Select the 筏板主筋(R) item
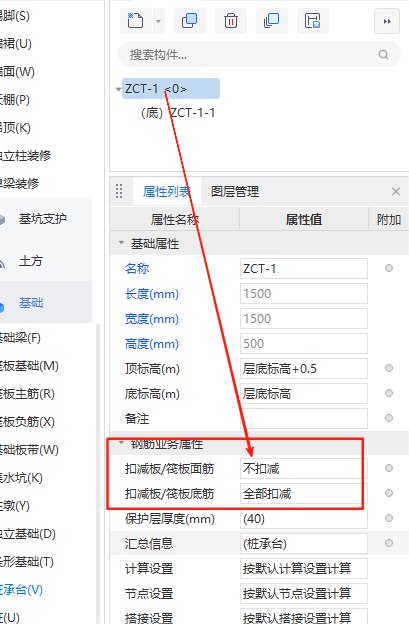Screen dimensions: 409x624 click(x=27, y=394)
